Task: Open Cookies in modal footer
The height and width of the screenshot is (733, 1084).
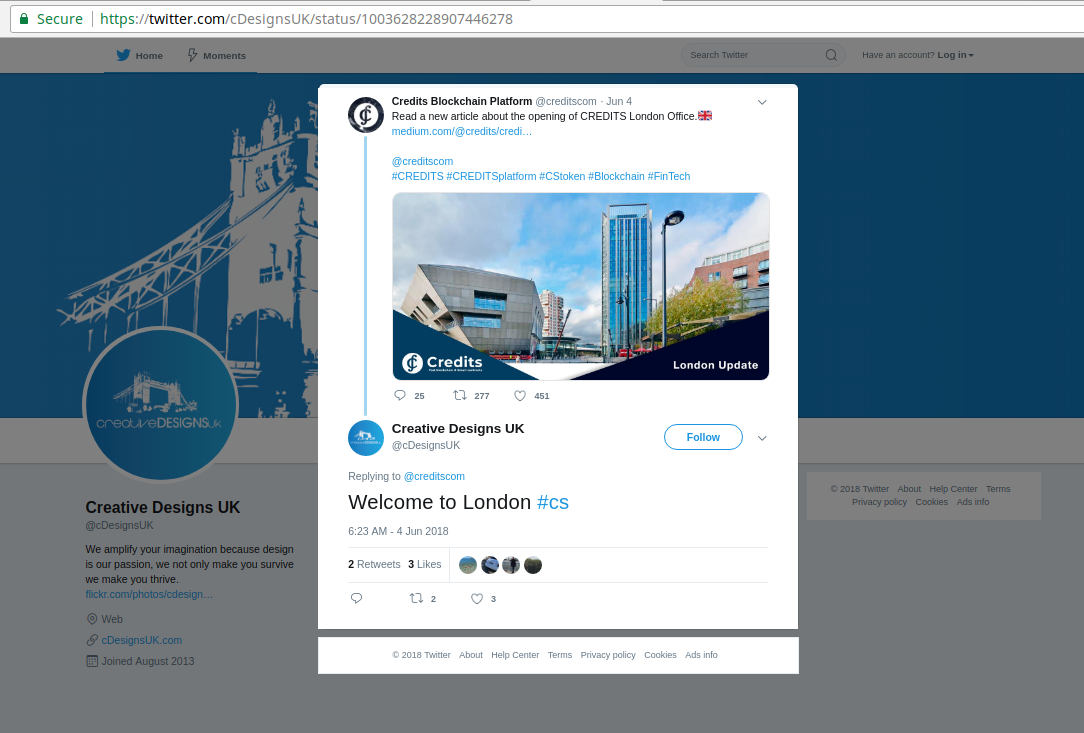Action: [x=660, y=655]
